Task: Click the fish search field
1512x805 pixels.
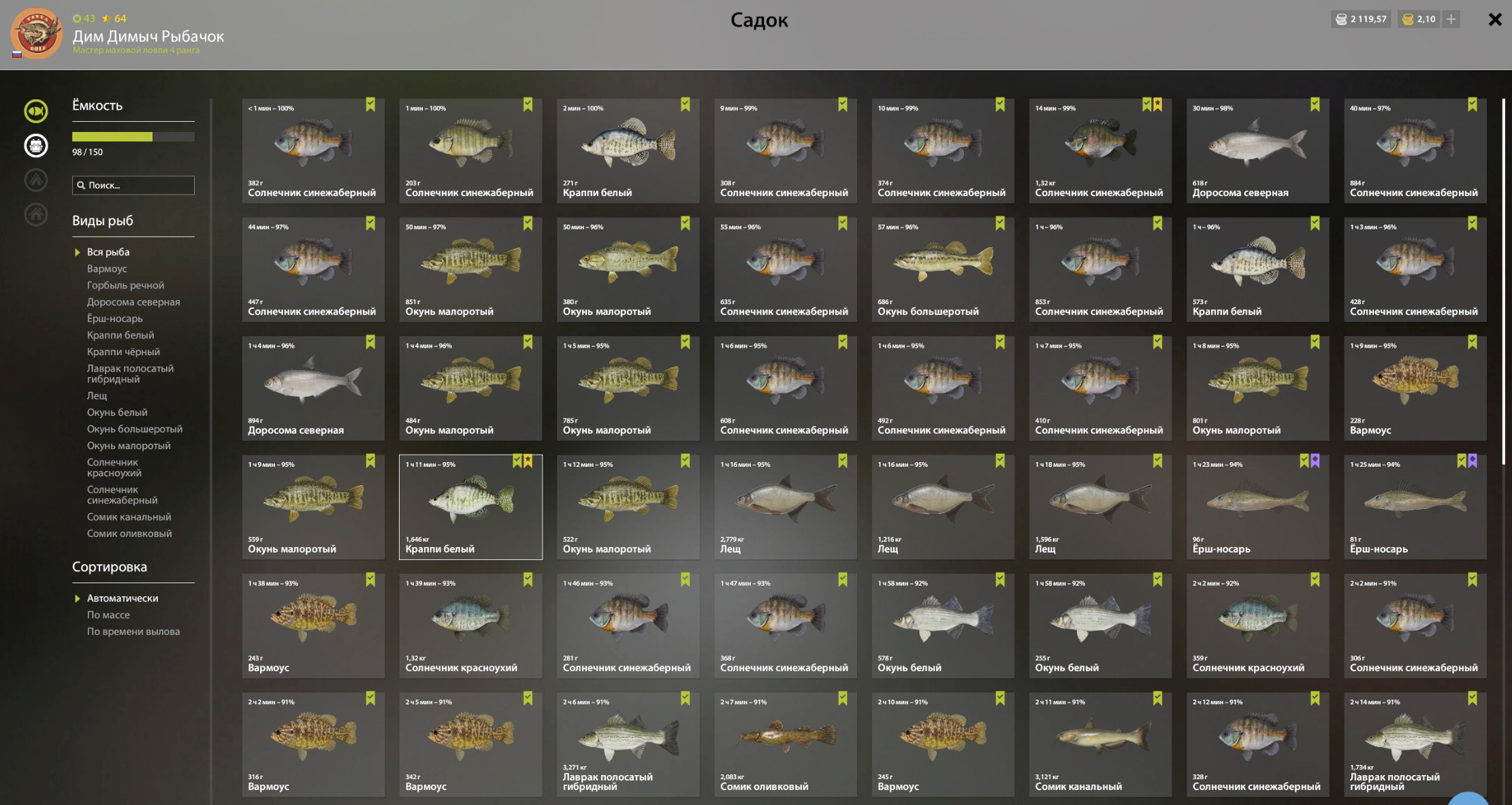Action: (133, 185)
